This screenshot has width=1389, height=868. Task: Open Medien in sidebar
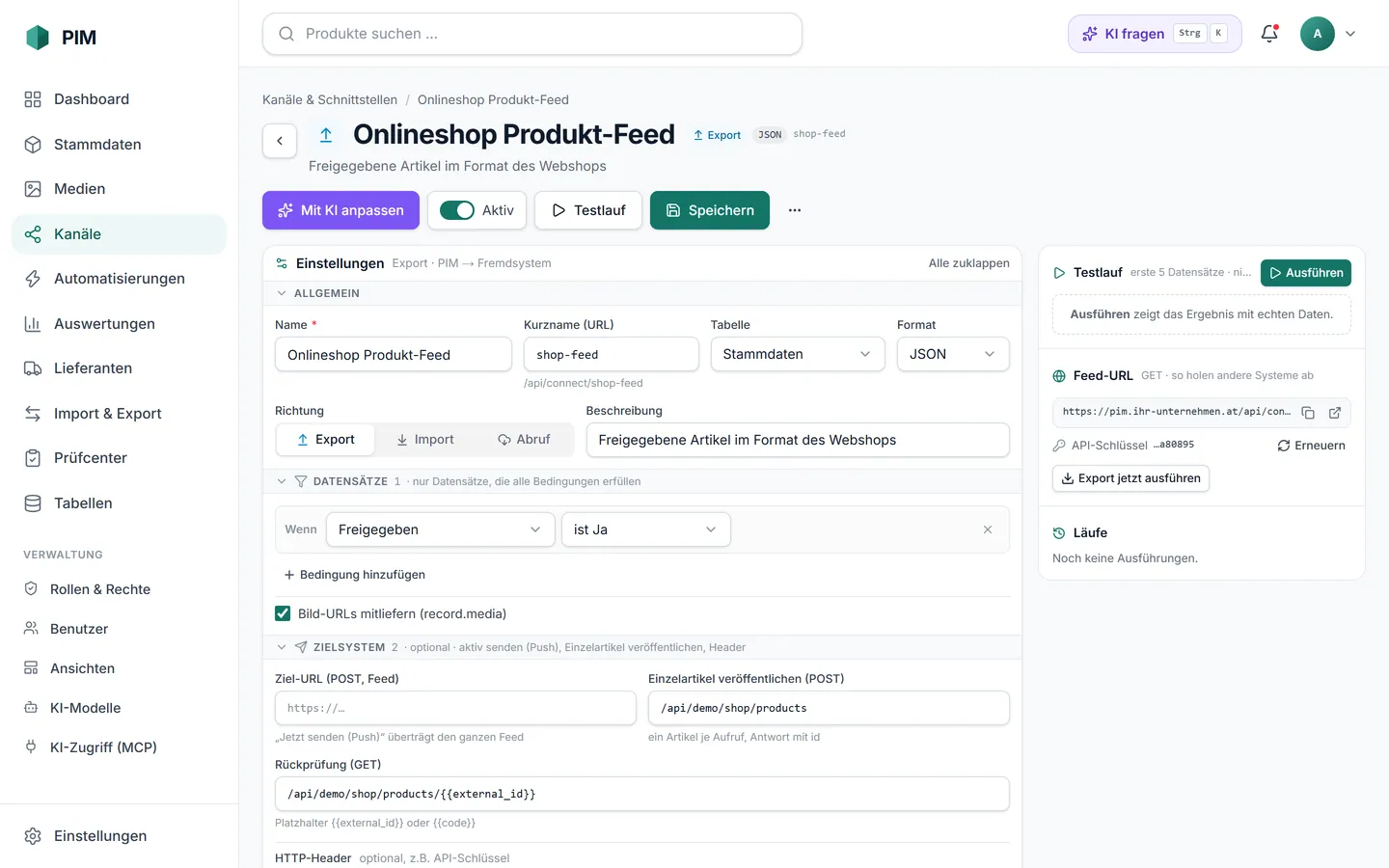119,189
